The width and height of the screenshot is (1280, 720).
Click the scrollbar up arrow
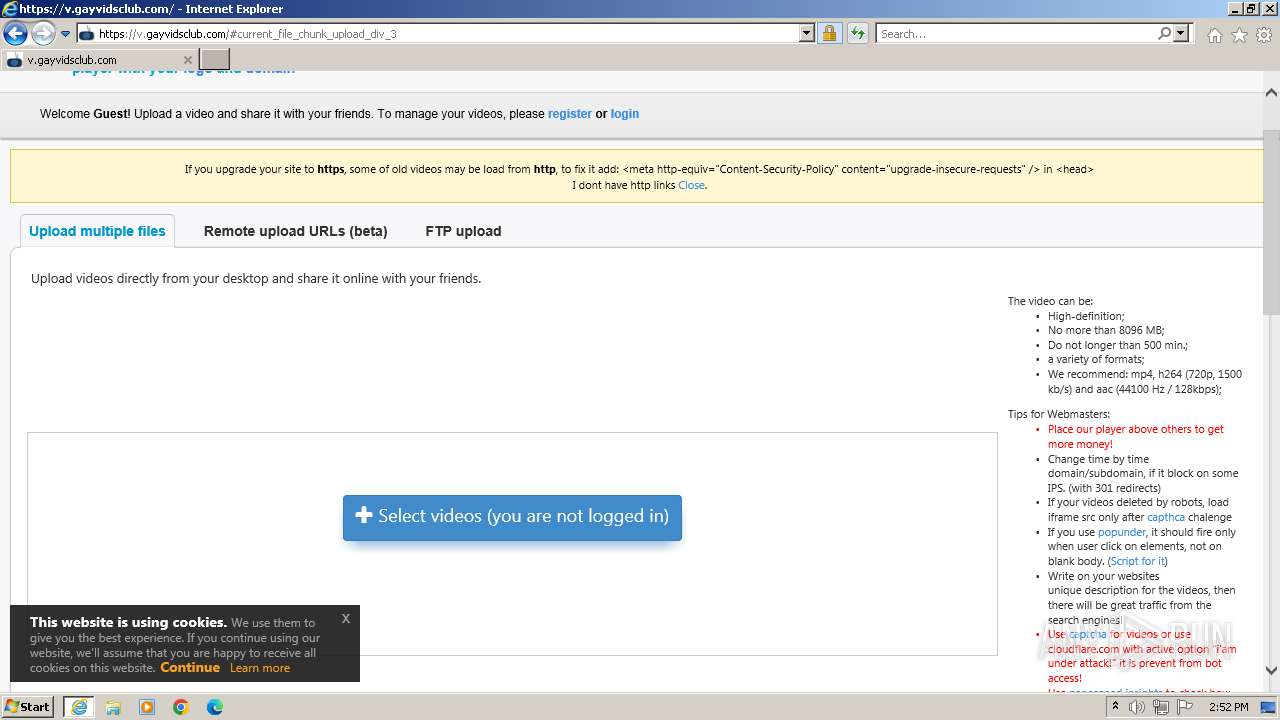tap(1271, 92)
